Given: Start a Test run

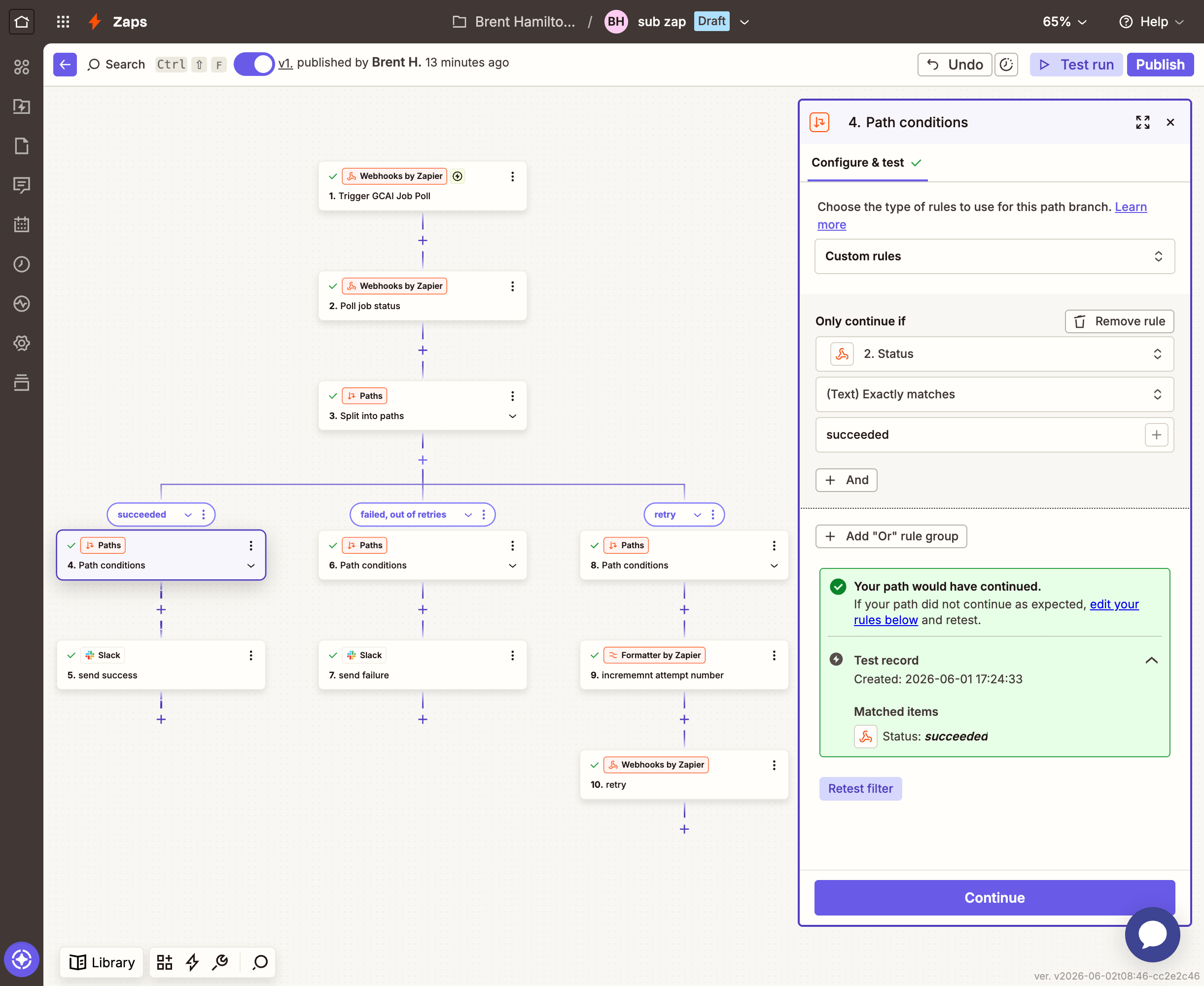Looking at the screenshot, I should [1076, 64].
